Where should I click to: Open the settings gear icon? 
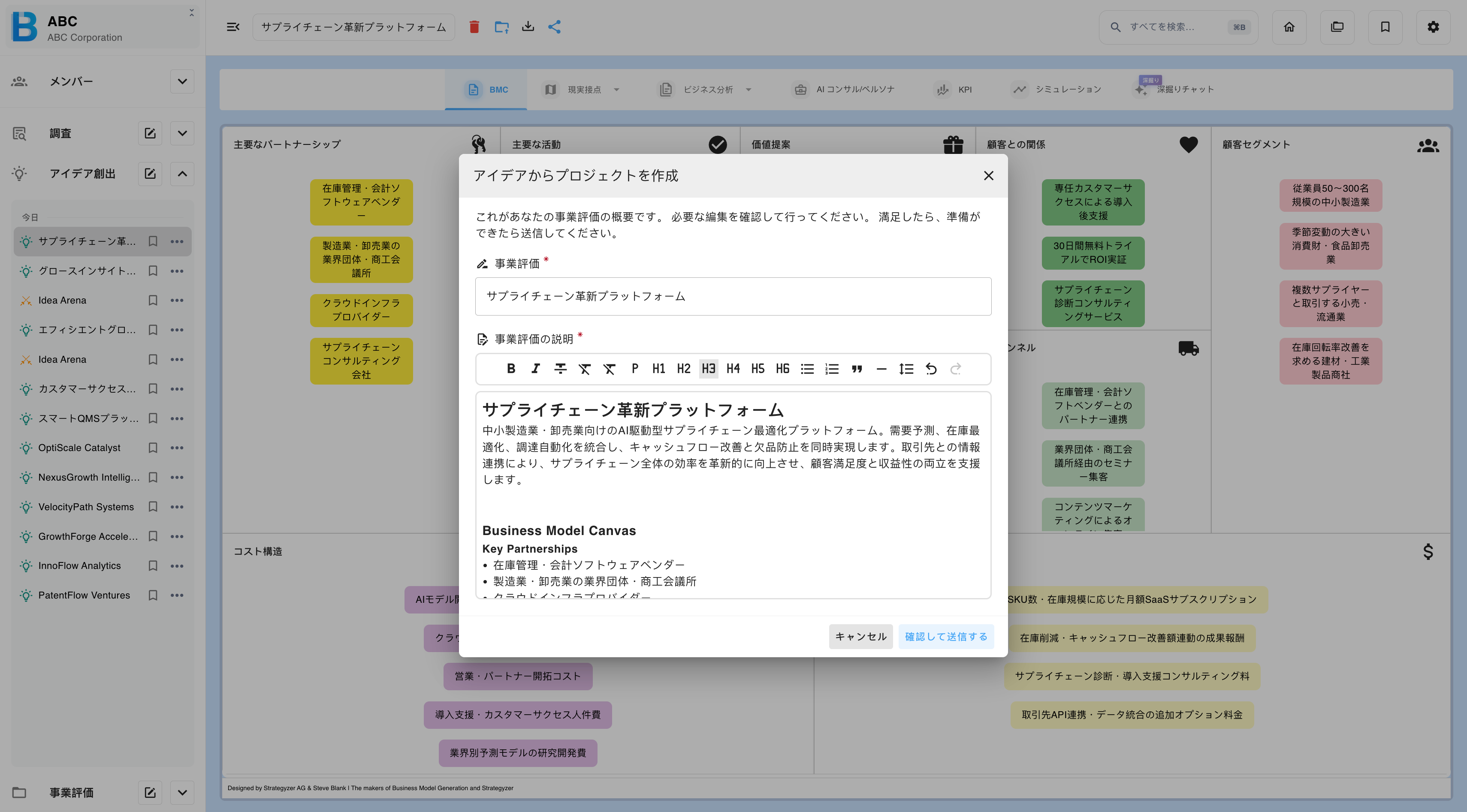pyautogui.click(x=1433, y=27)
